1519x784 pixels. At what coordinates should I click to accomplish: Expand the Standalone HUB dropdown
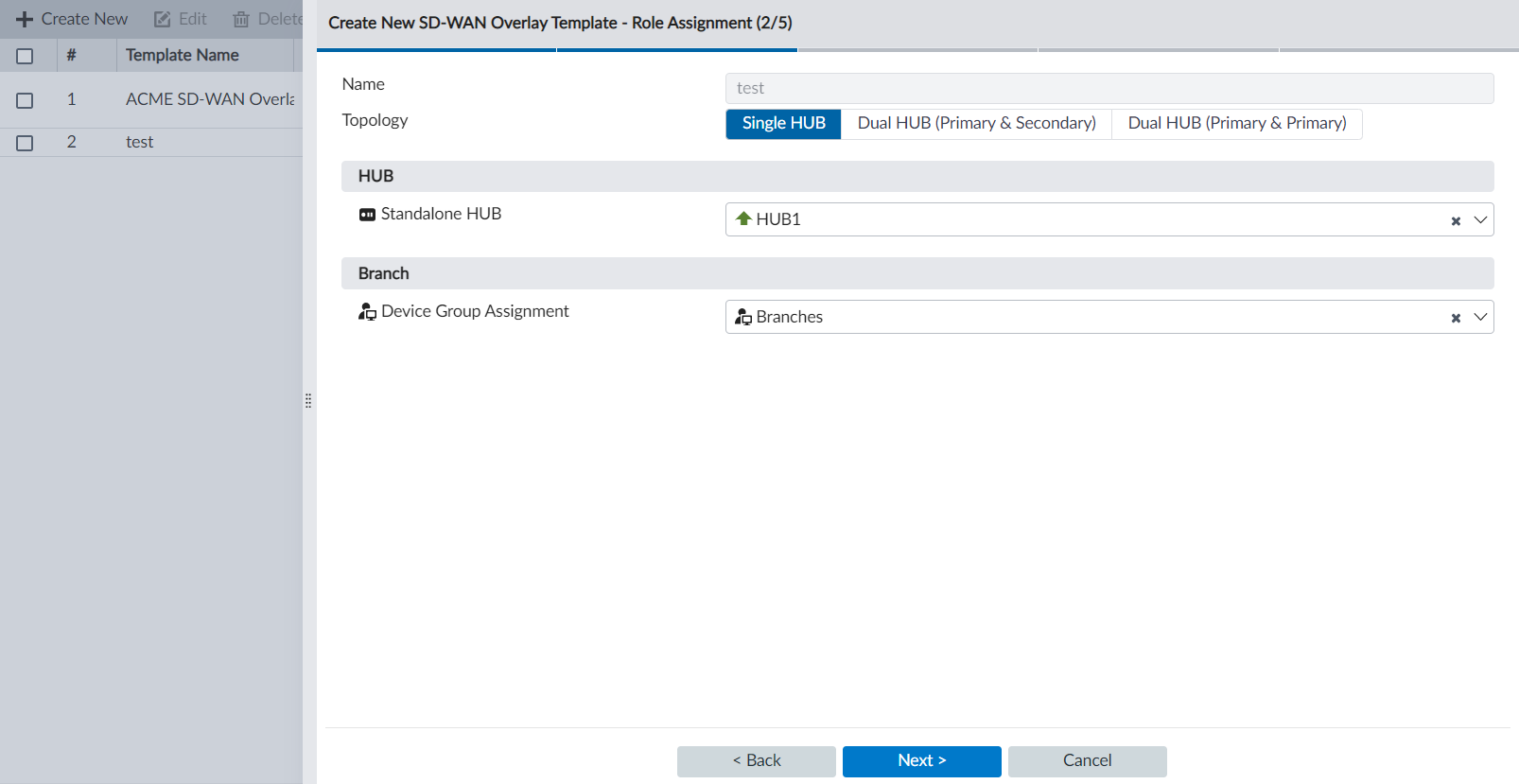point(1480,219)
